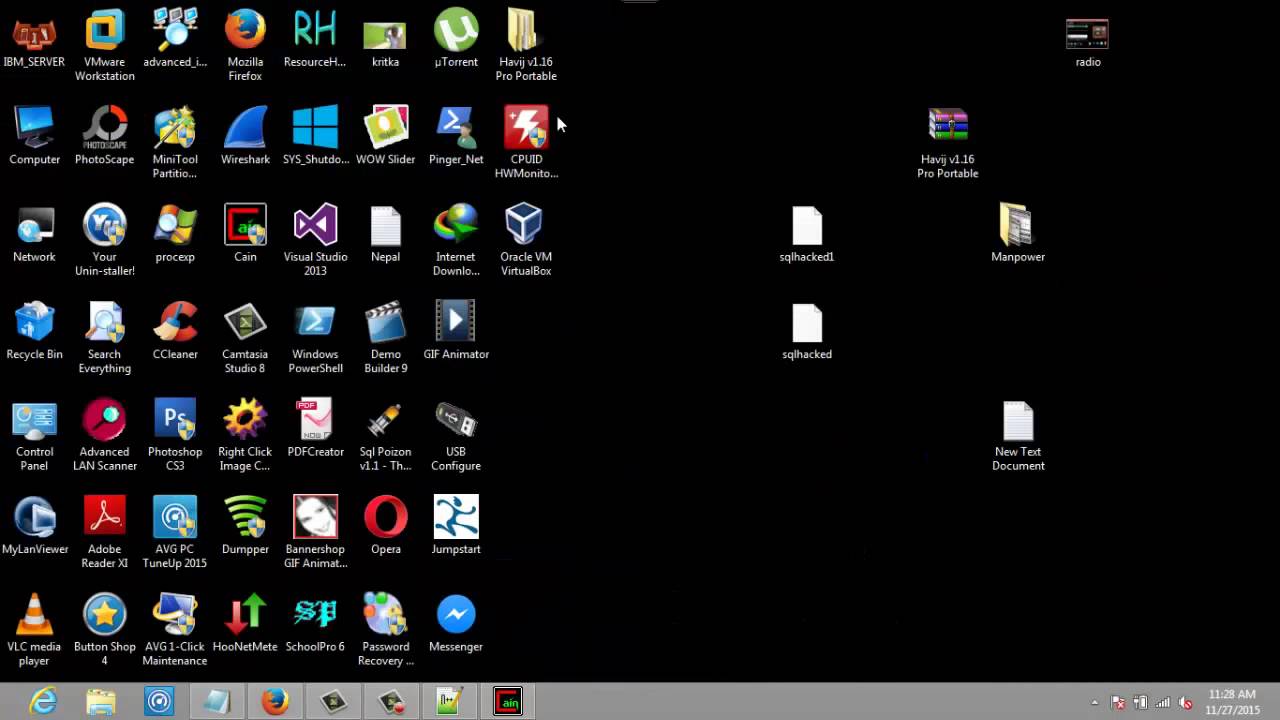Select the sqlhacked1 file
The height and width of the screenshot is (720, 1280).
click(807, 235)
